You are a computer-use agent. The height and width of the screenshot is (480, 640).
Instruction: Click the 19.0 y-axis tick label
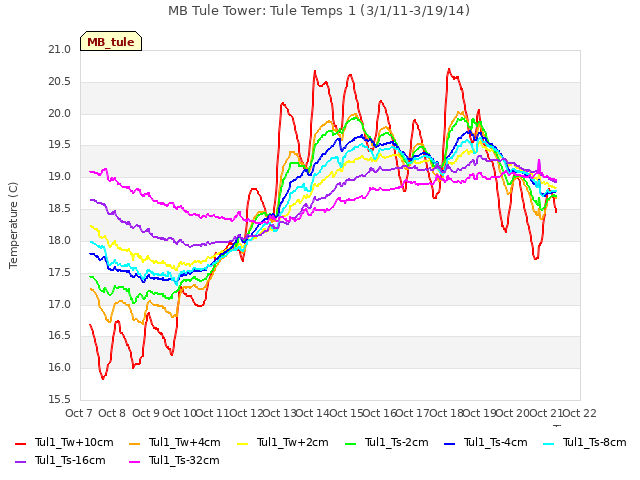60,177
